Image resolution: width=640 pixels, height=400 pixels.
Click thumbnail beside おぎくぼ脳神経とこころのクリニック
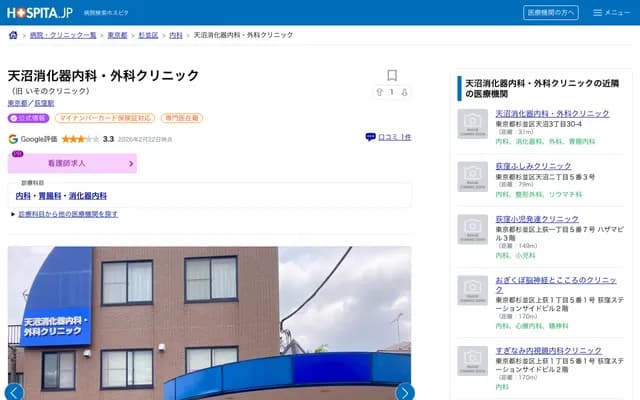[473, 291]
